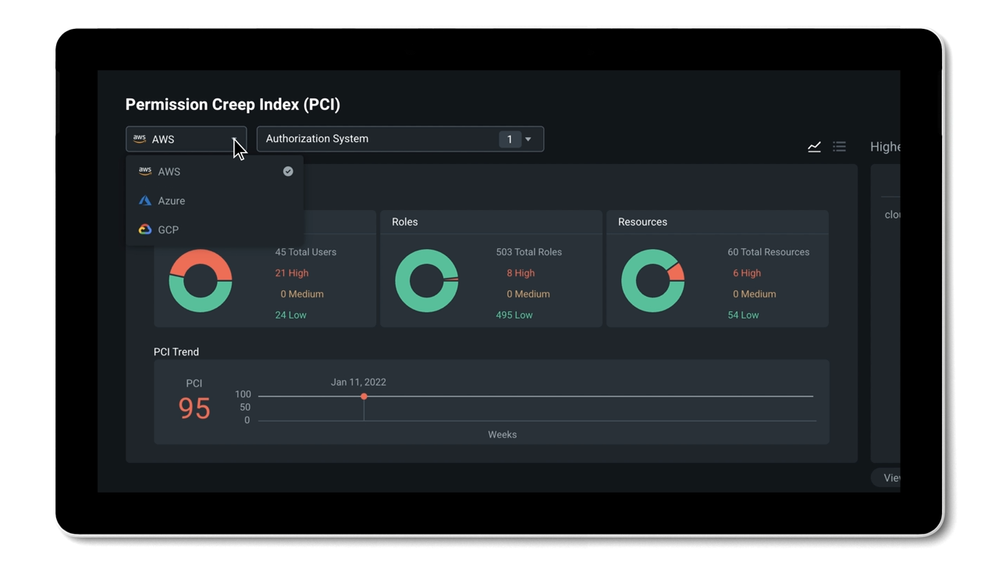This screenshot has width=999, height=562.
Task: Switch to the trend chart view icon
Action: (814, 147)
